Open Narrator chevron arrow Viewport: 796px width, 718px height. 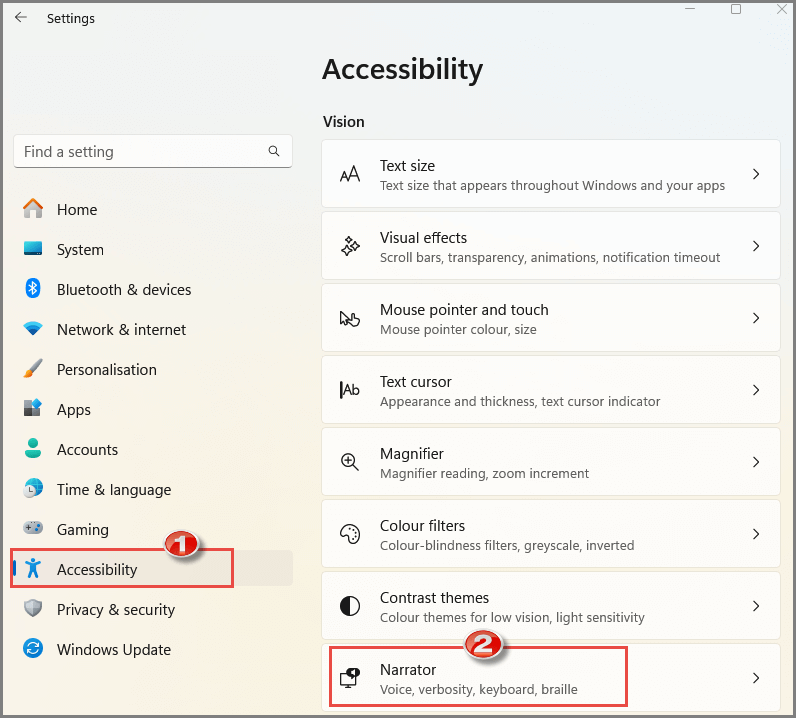[x=756, y=678]
